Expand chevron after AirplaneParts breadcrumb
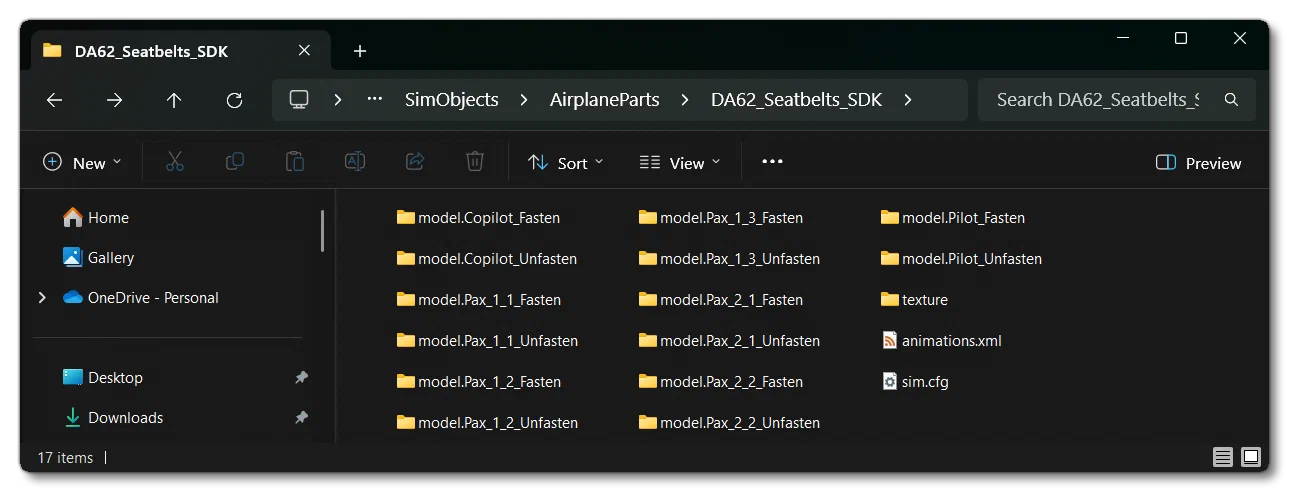Screen dimensions: 1289x492 pos(685,100)
